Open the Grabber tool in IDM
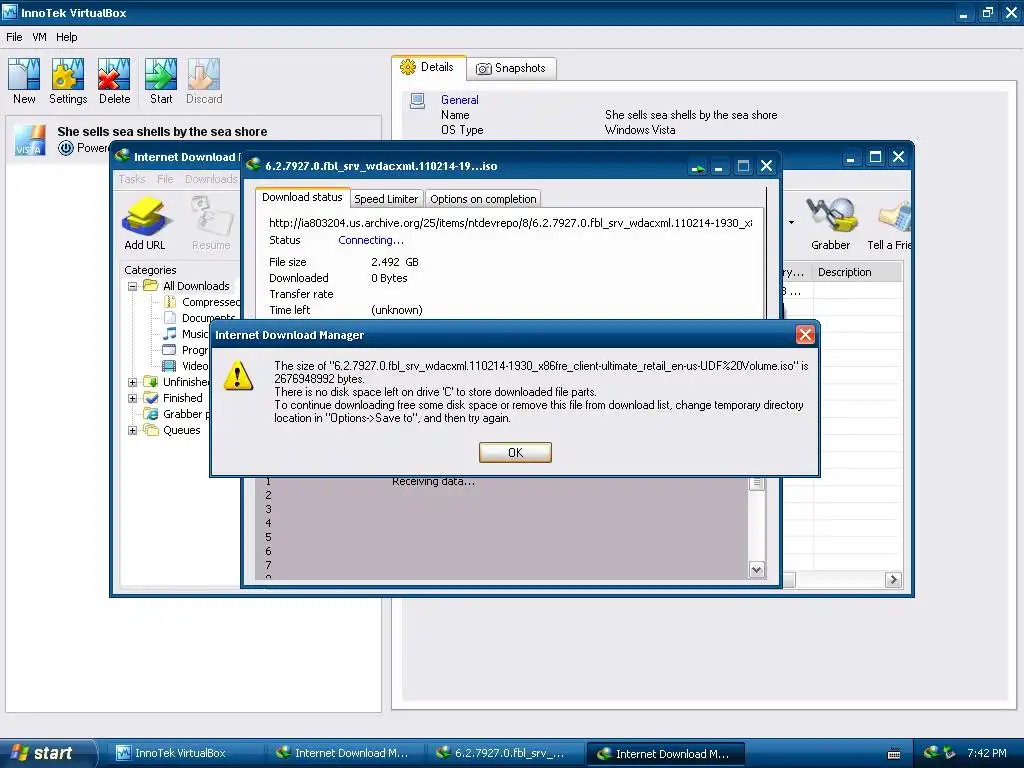This screenshot has width=1024, height=768. [831, 216]
